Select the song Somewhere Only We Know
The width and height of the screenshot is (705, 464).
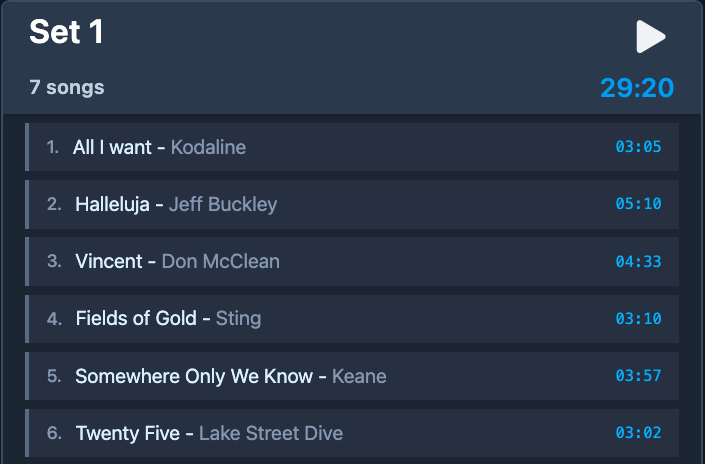pos(194,377)
